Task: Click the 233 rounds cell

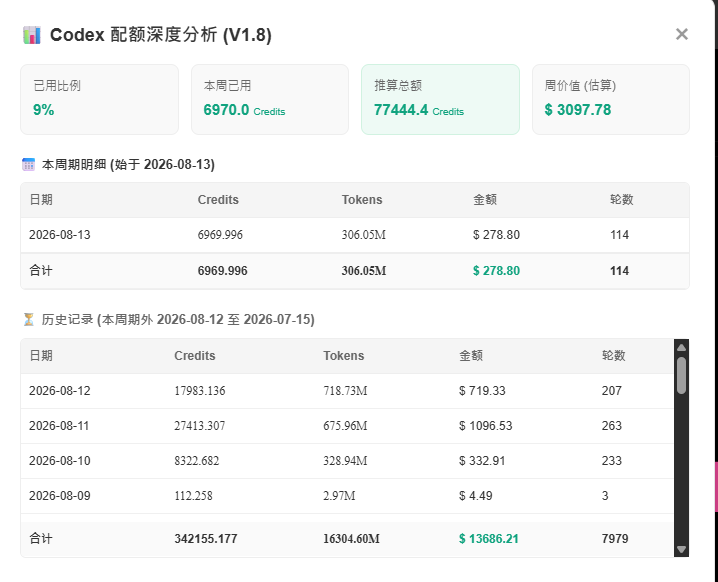Action: (612, 461)
